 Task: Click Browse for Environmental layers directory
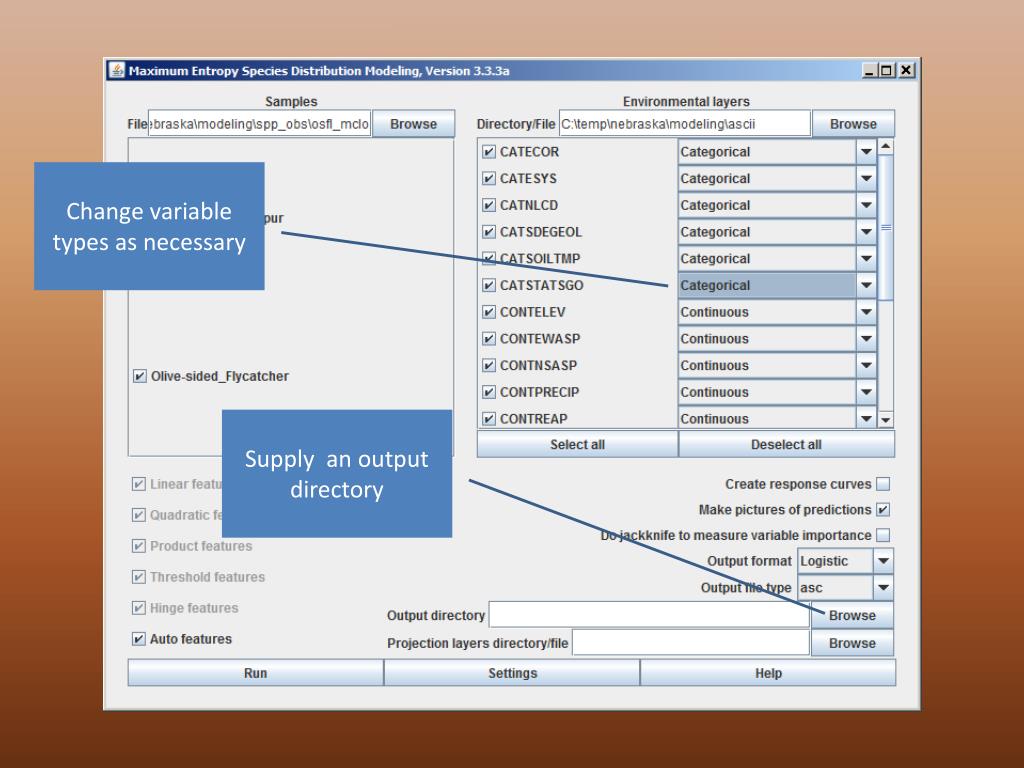(x=853, y=124)
